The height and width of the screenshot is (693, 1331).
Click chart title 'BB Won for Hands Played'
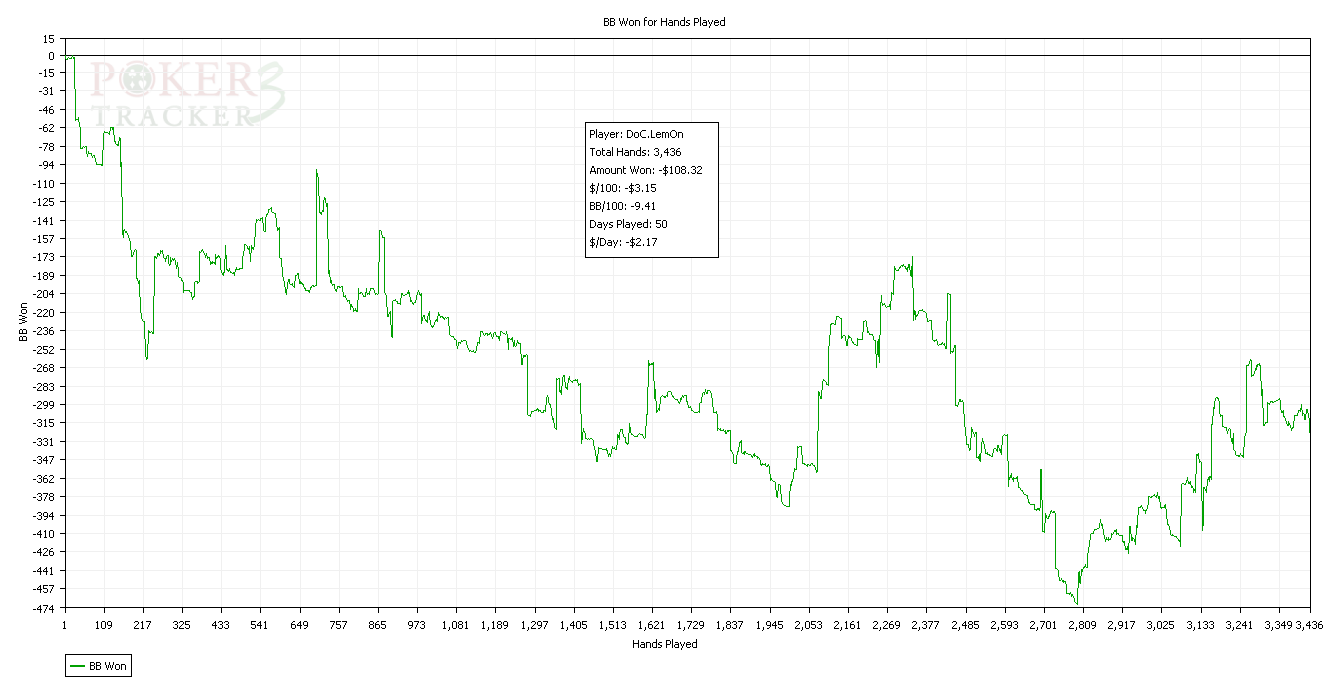(665, 22)
